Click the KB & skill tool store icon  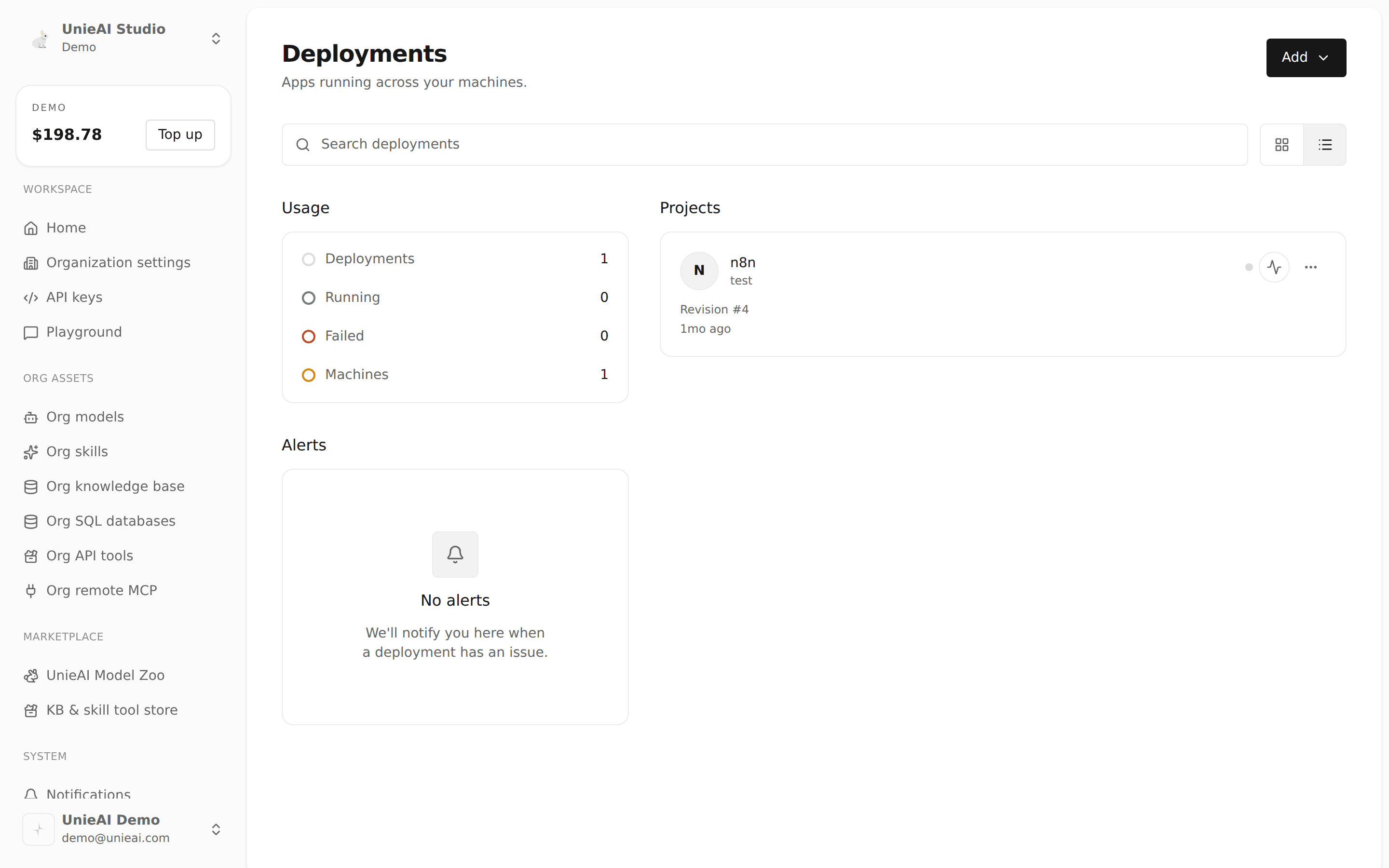tap(31, 711)
